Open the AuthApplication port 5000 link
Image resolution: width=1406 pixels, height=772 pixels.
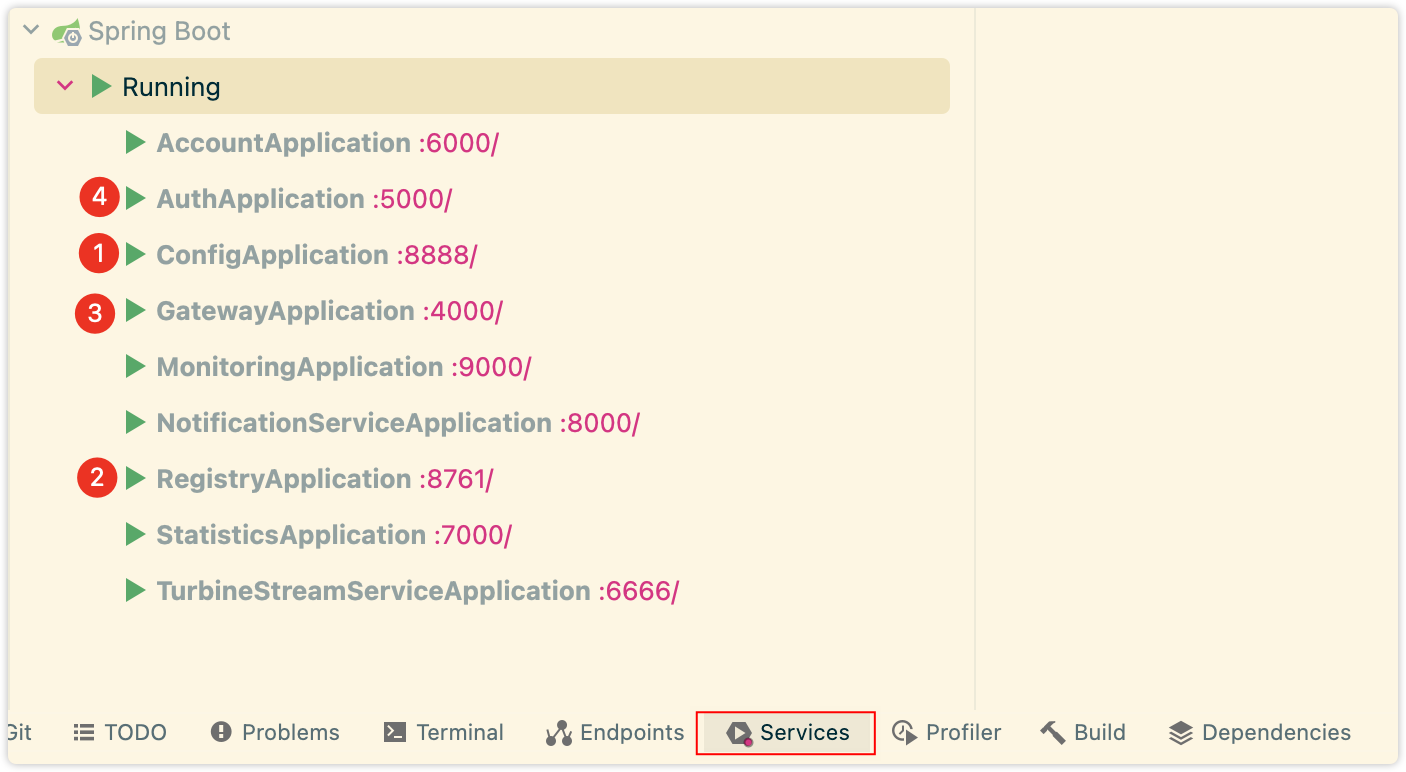pos(412,199)
